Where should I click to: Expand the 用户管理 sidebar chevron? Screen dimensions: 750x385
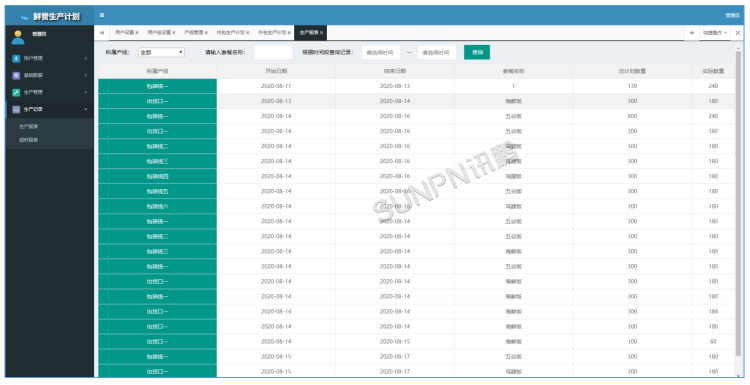86,58
